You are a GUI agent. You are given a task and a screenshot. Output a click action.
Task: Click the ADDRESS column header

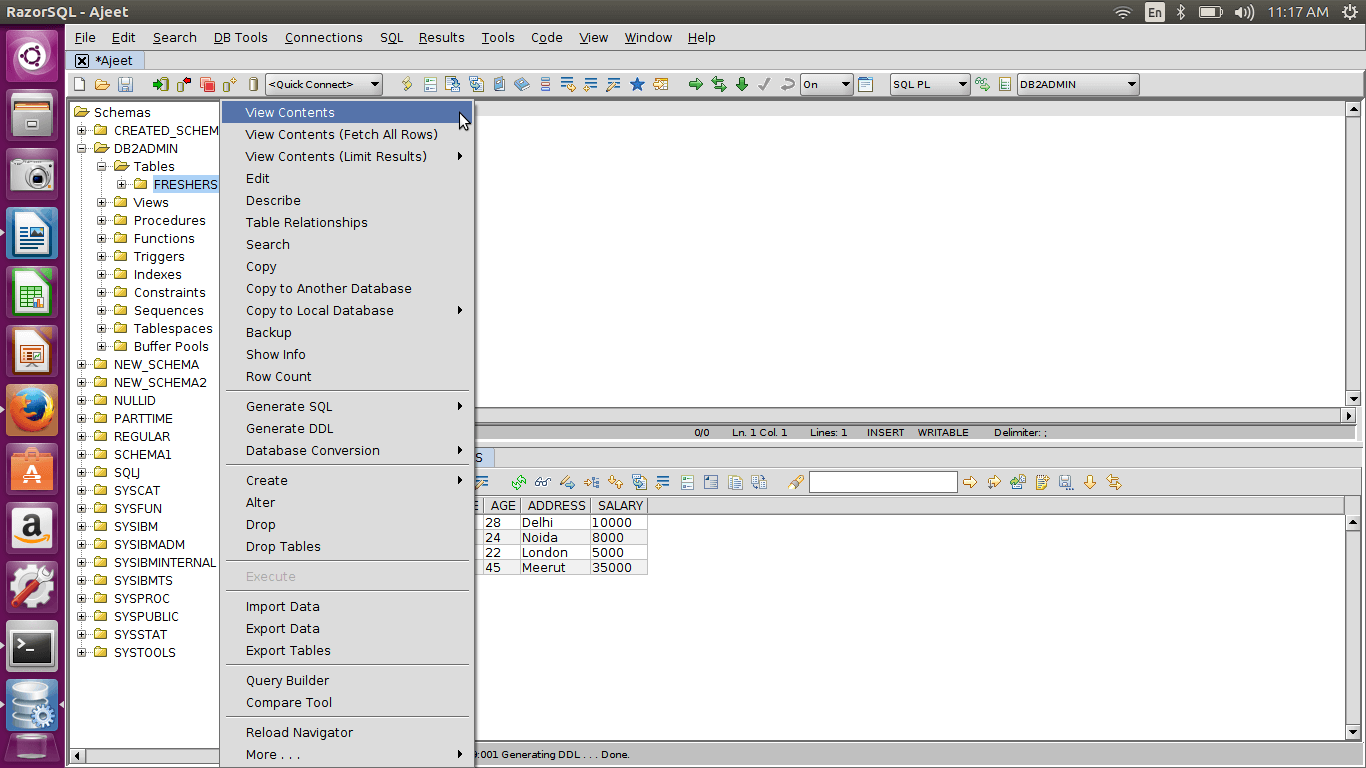(x=556, y=506)
